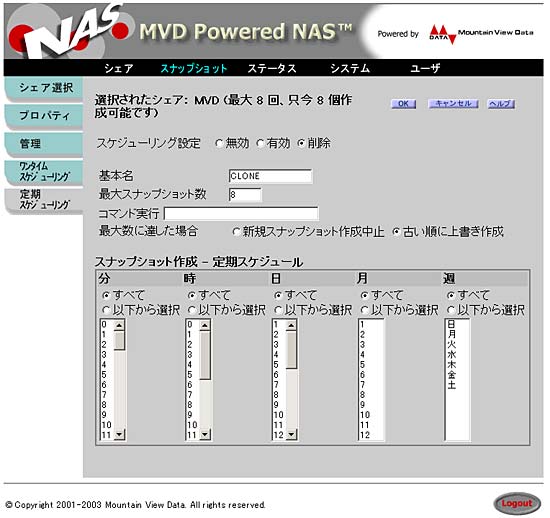Select month 6 in the 月 list
550x518 pixels.
tap(363, 375)
